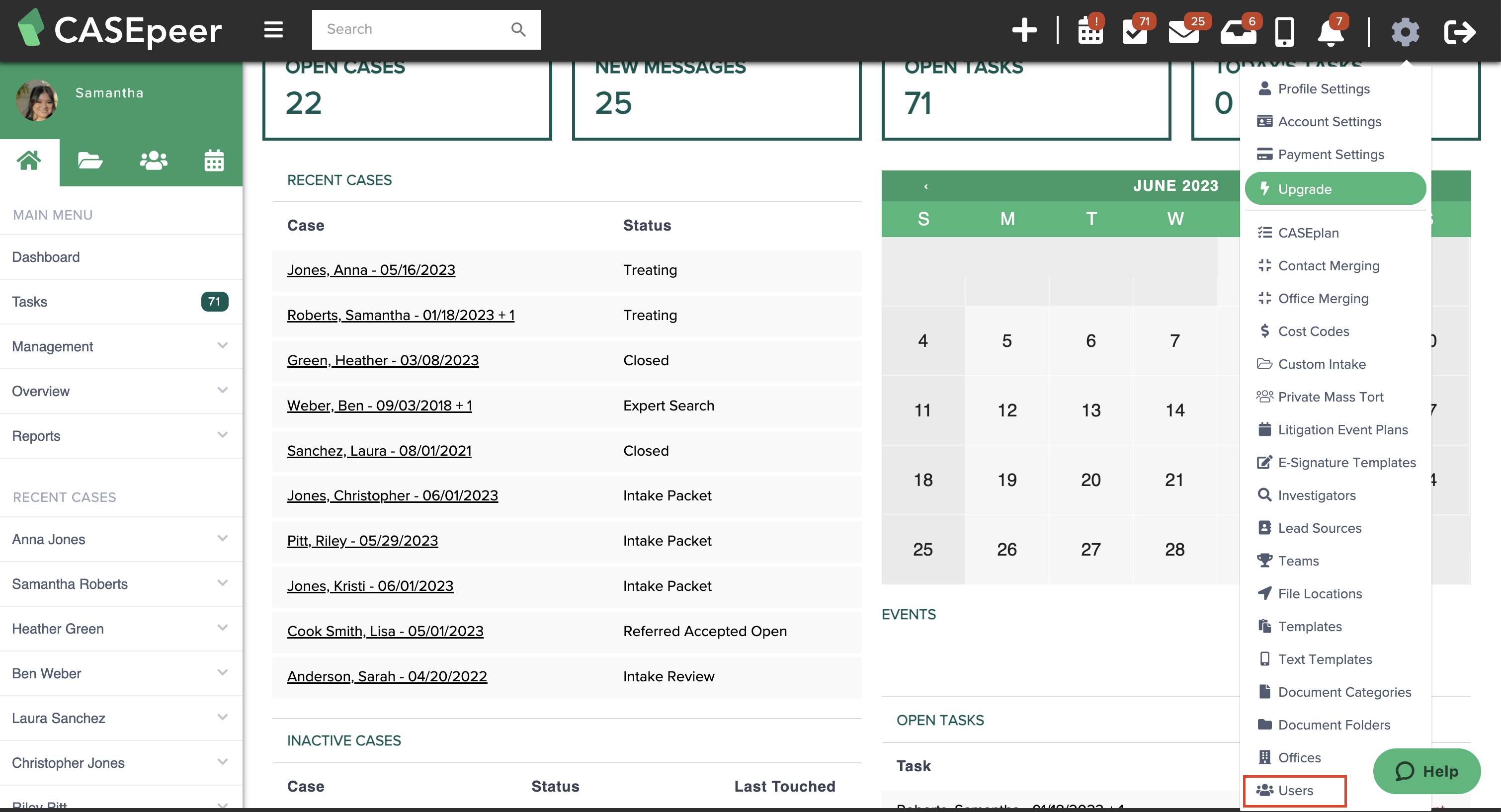Open Users menu item
The image size is (1501, 812).
tap(1295, 791)
